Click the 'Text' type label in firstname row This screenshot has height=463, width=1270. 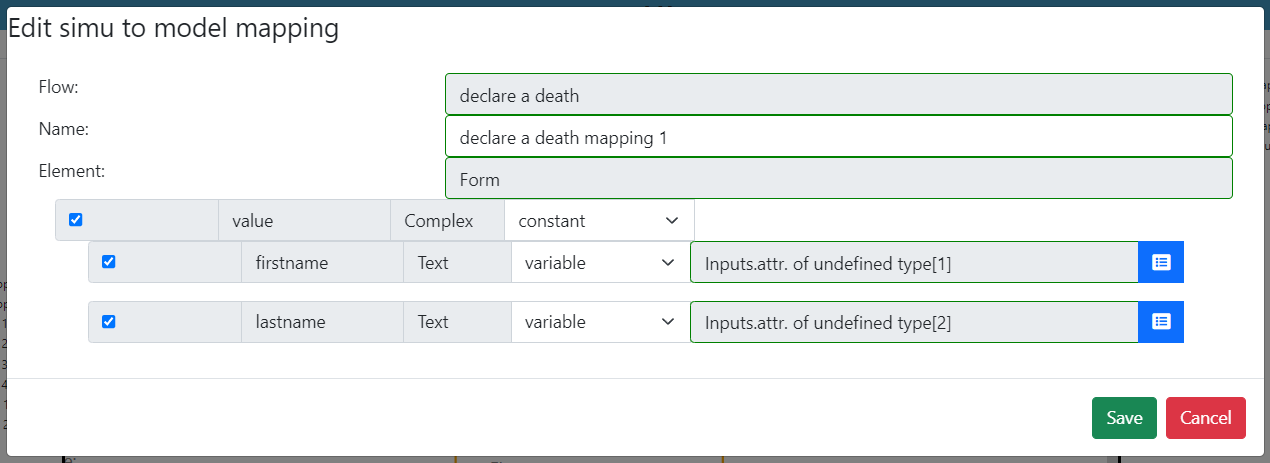[457, 262]
